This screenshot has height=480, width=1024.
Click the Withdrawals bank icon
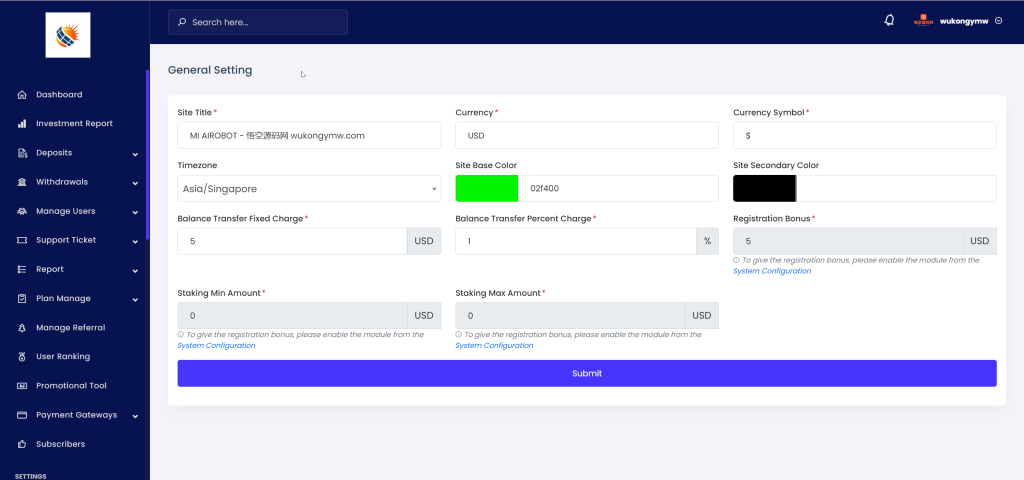(22, 182)
